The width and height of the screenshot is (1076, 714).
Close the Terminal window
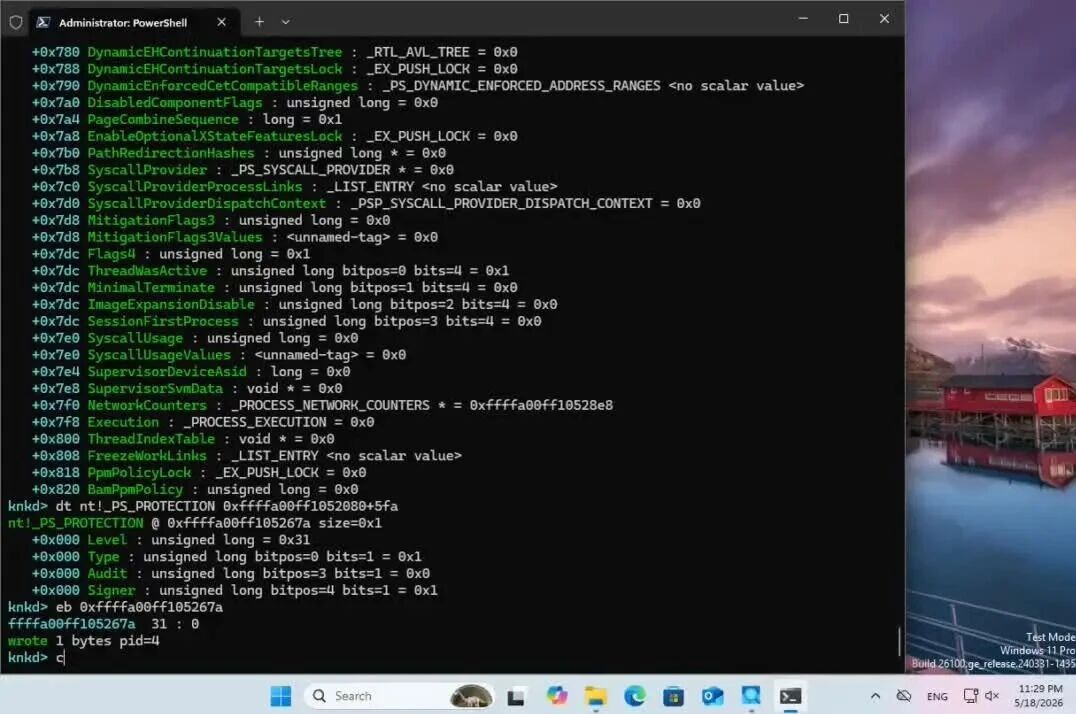[884, 19]
